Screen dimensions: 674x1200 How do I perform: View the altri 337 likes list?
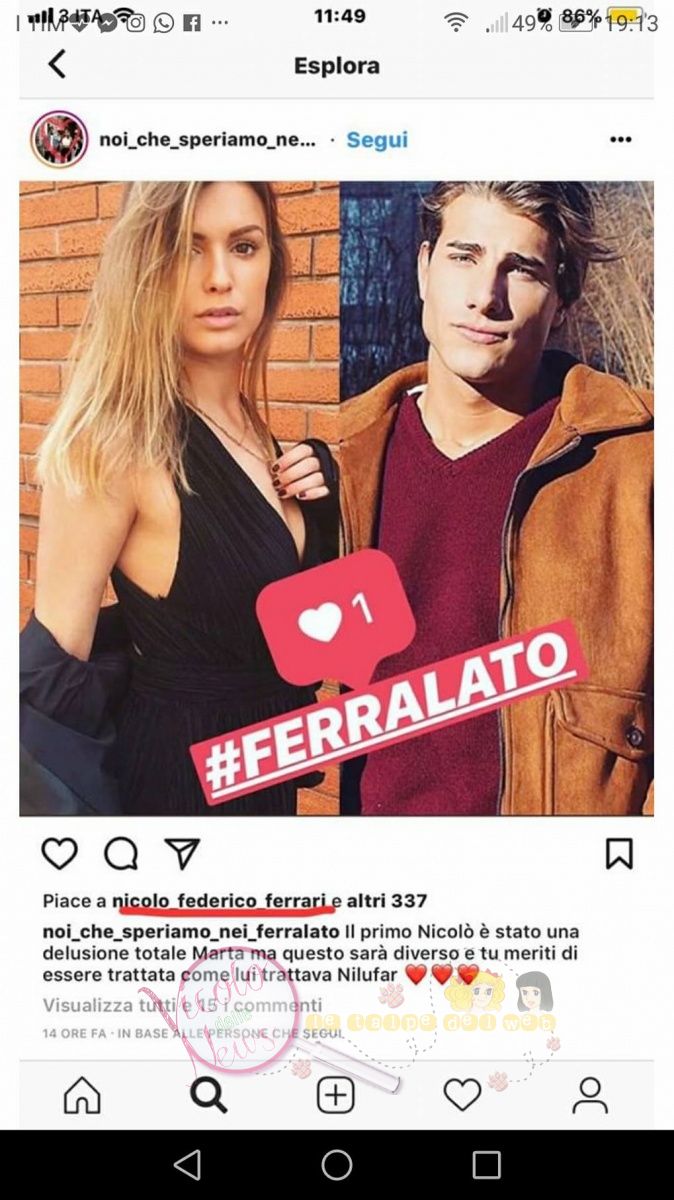pyautogui.click(x=386, y=901)
